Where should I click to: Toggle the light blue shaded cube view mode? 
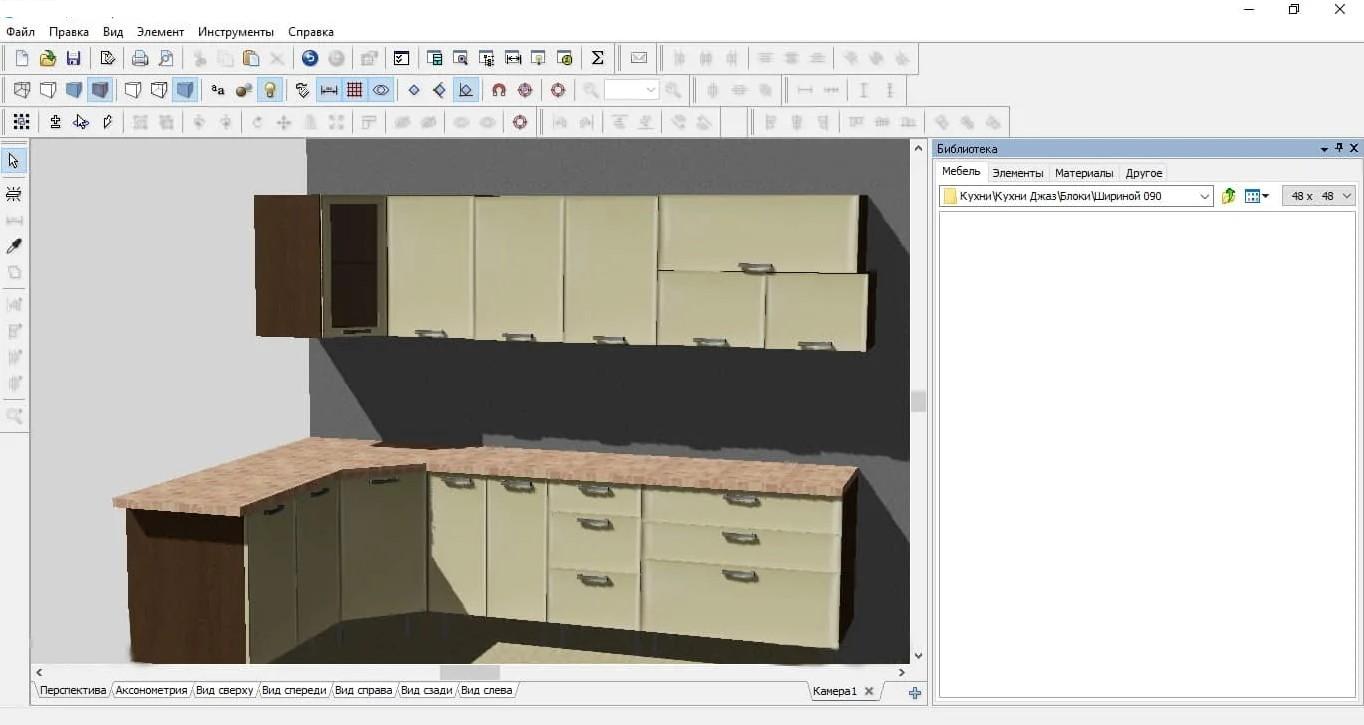pos(73,90)
